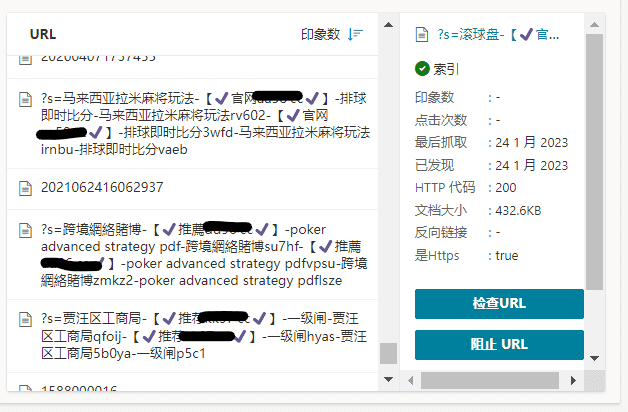This screenshot has width=628, height=412.
Task: Click the document icon for the 贾汪区工商局 row
Action: click(26, 320)
